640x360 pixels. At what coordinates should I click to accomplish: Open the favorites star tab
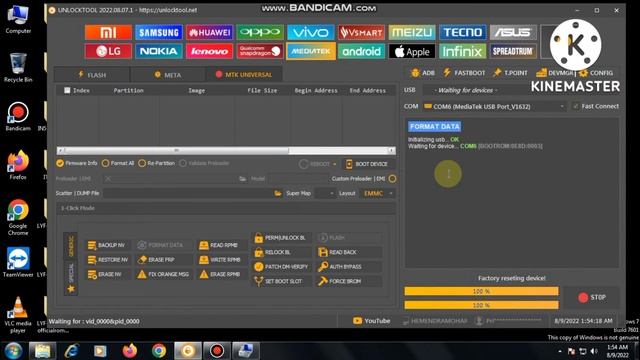click(71, 289)
